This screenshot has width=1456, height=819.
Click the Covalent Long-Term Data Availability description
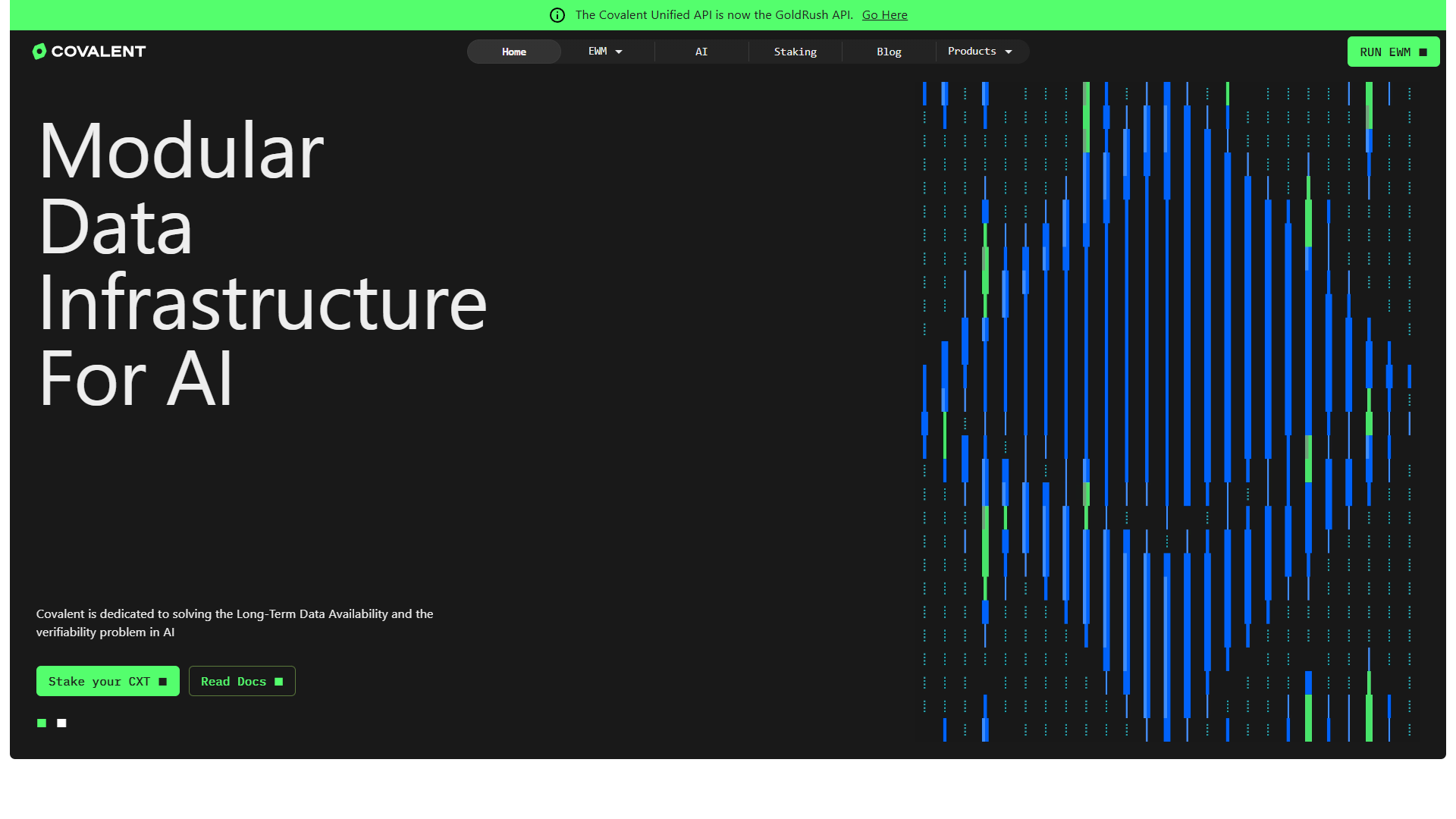pyautogui.click(x=235, y=623)
